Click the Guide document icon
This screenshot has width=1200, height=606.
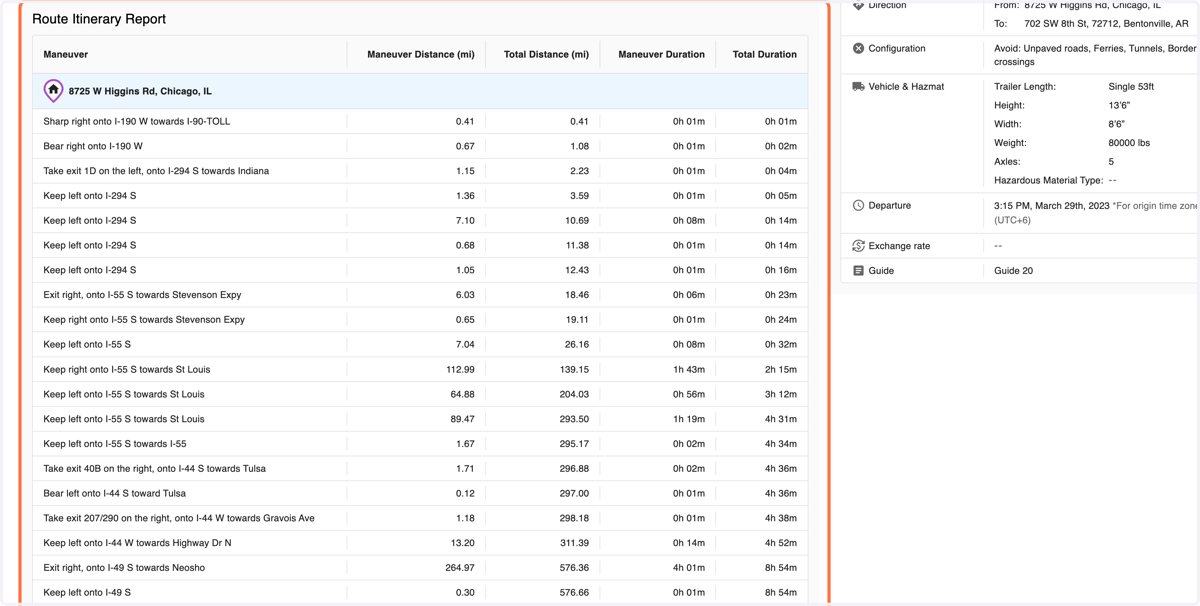coord(858,271)
